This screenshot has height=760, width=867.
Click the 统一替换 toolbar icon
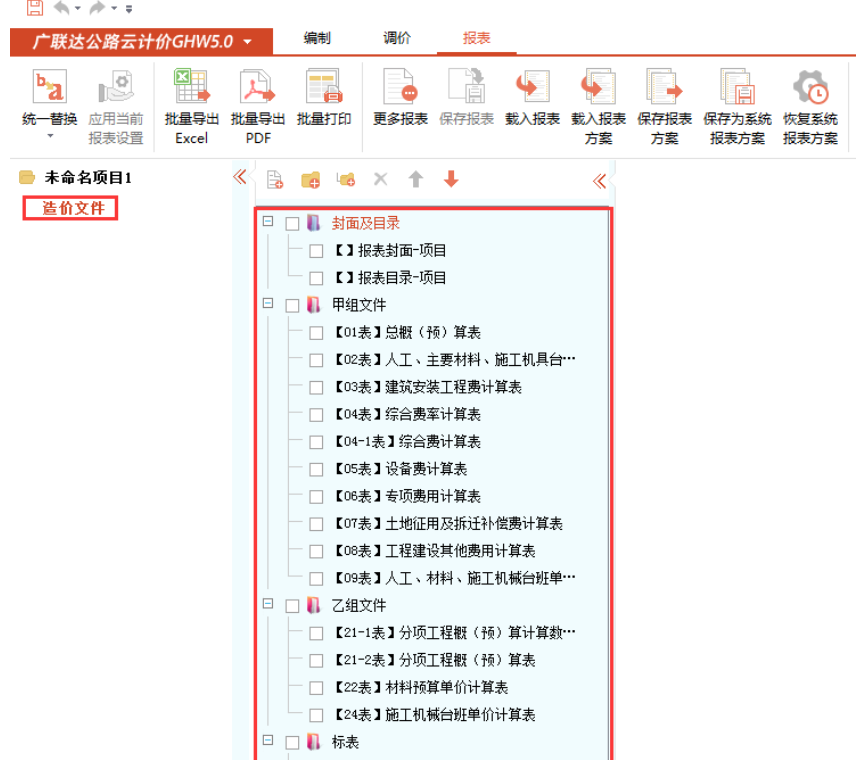coord(49,89)
